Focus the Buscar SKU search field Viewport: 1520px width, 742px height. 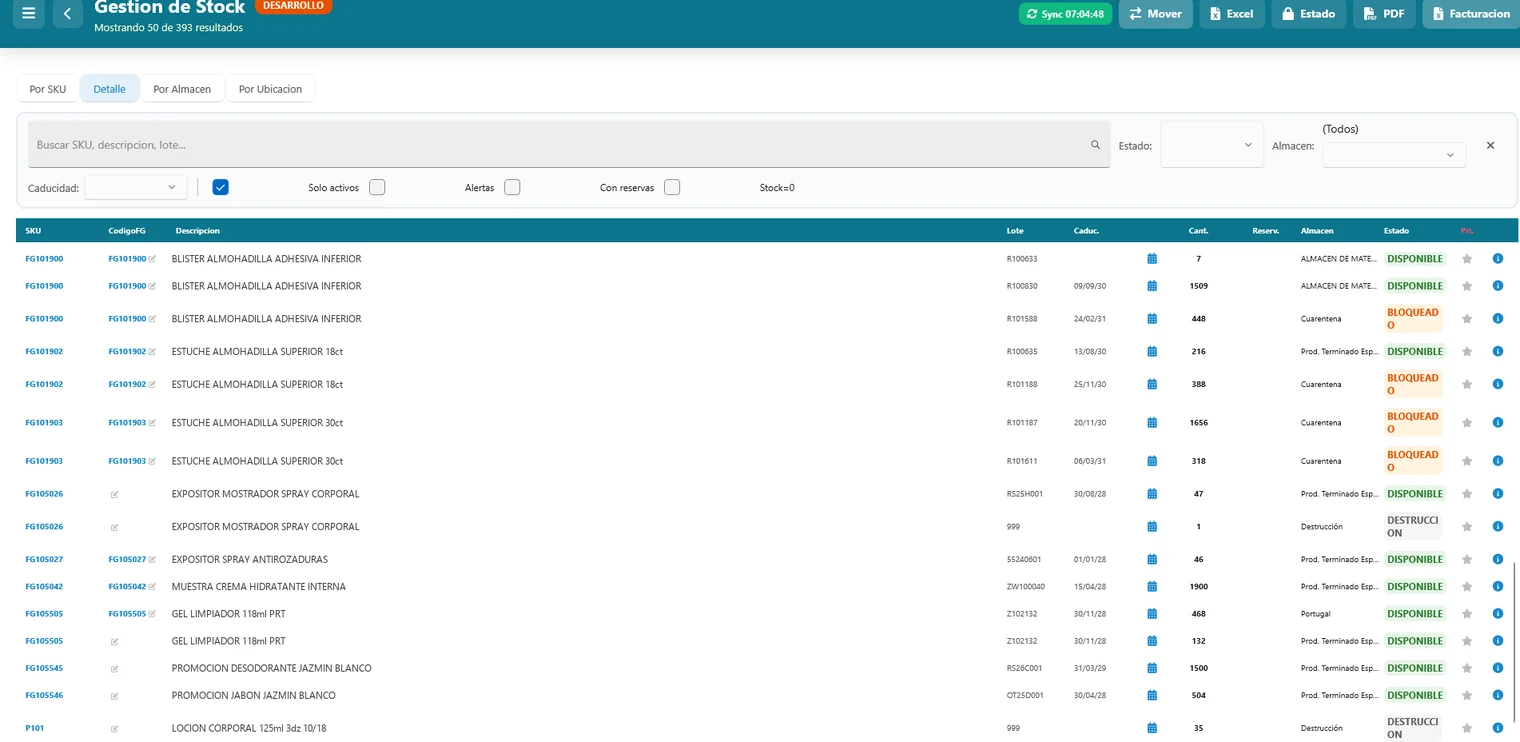point(569,145)
